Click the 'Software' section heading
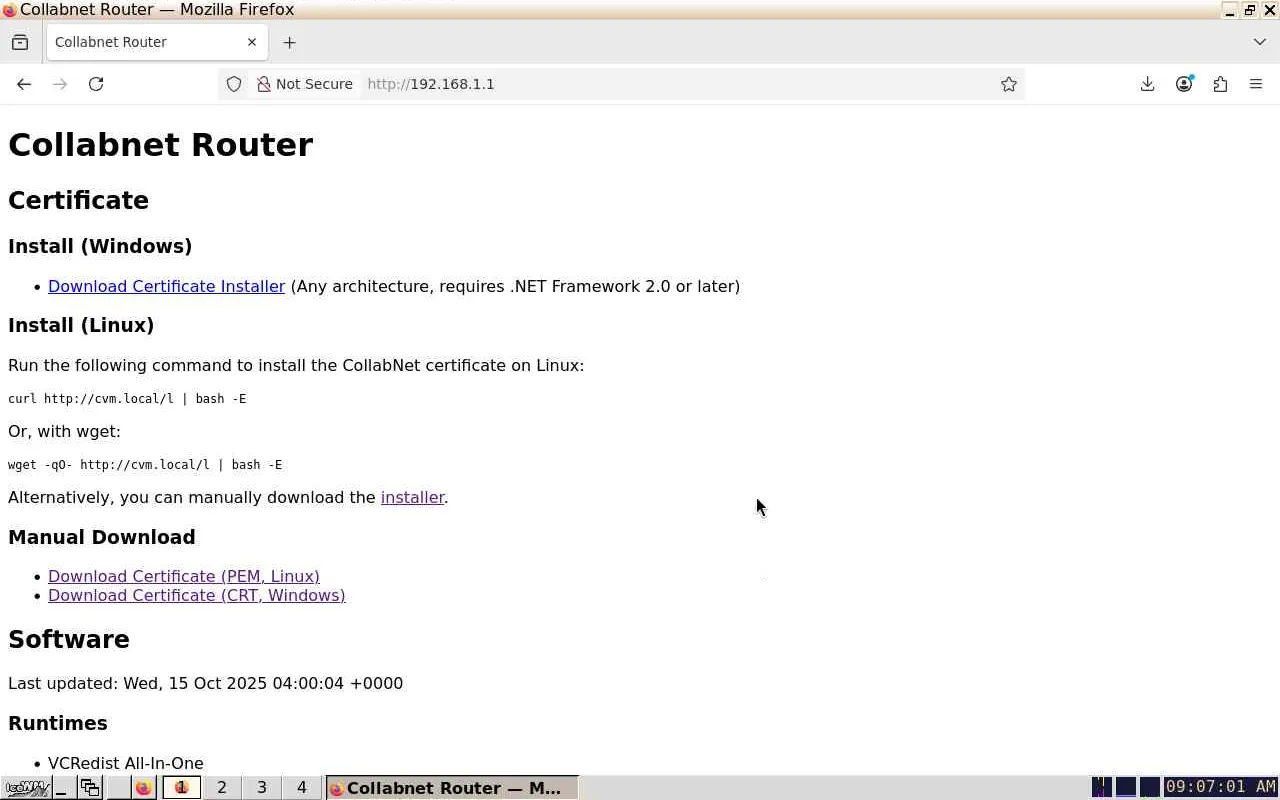This screenshot has width=1280, height=800. pyautogui.click(x=69, y=639)
